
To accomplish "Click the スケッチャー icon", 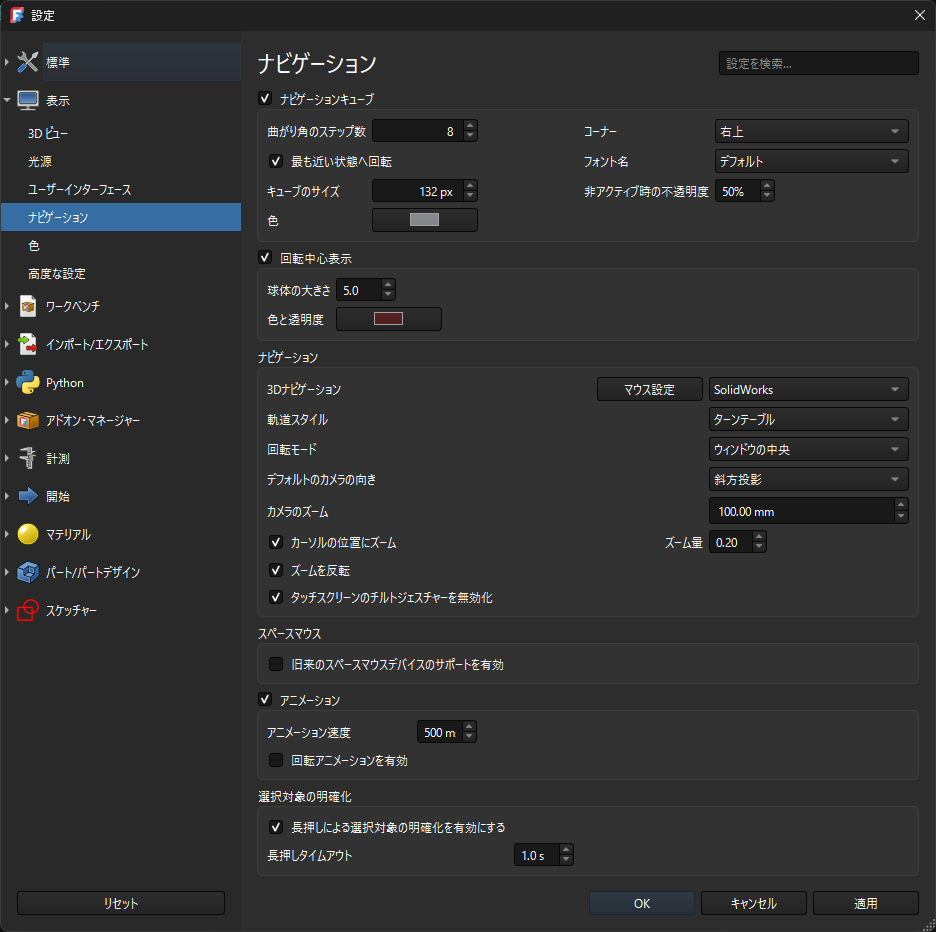I will tap(27, 610).
